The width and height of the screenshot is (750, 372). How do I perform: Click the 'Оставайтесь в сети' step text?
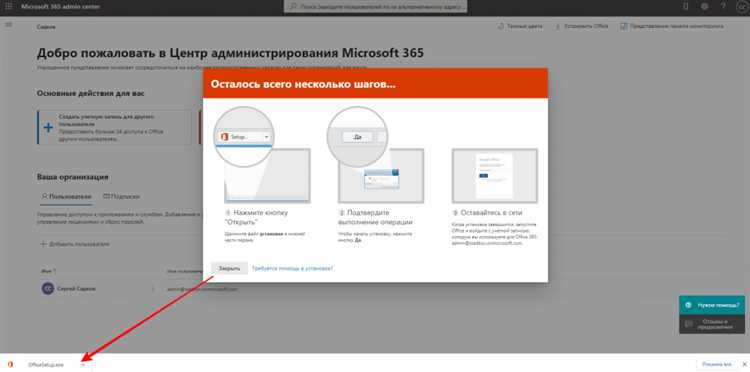(487, 212)
